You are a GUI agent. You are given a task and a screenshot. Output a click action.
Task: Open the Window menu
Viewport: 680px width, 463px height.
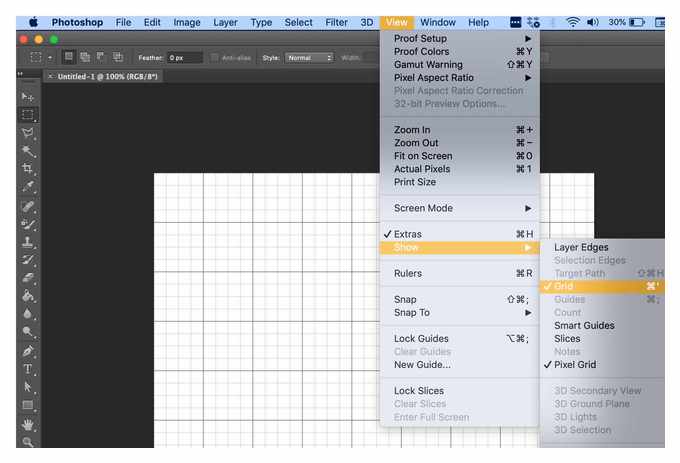click(x=438, y=22)
